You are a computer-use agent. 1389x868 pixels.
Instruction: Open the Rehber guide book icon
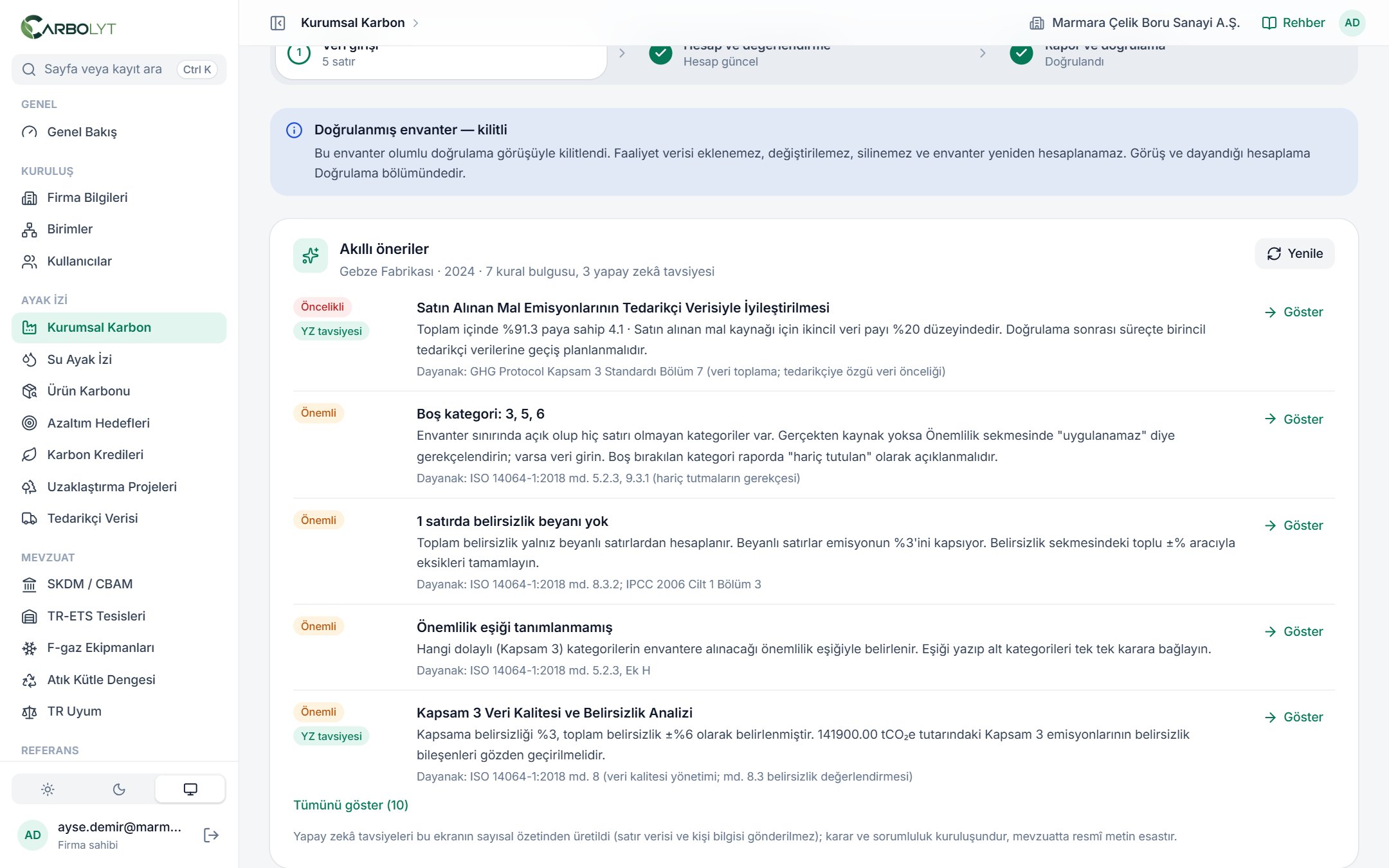coord(1269,23)
